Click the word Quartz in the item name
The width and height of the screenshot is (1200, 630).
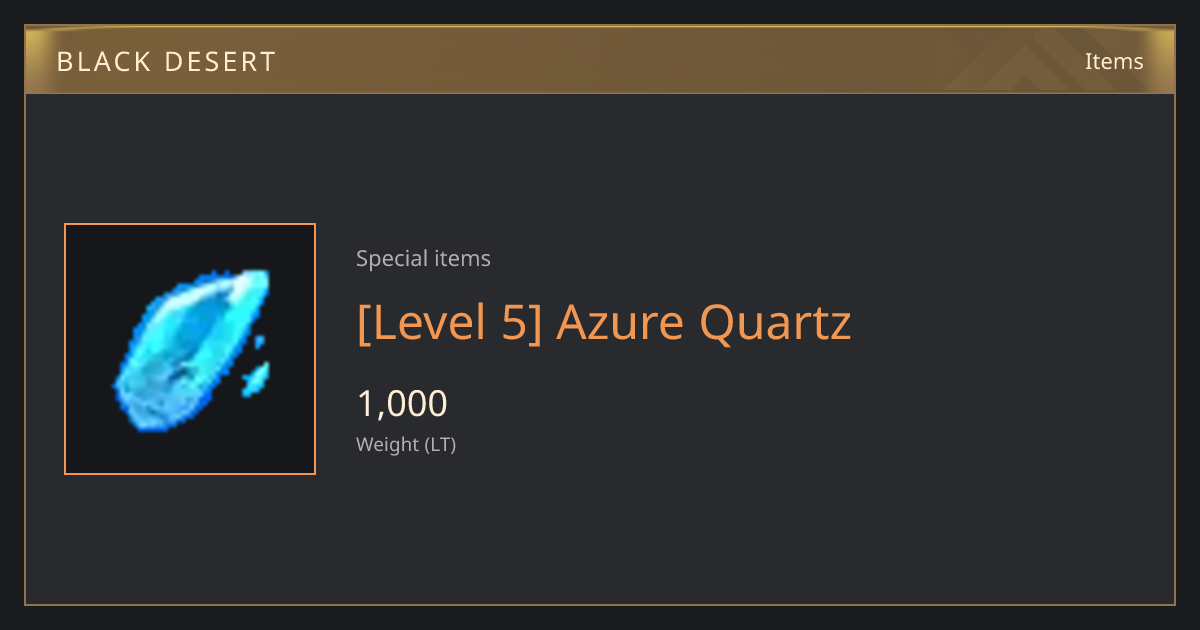point(775,323)
